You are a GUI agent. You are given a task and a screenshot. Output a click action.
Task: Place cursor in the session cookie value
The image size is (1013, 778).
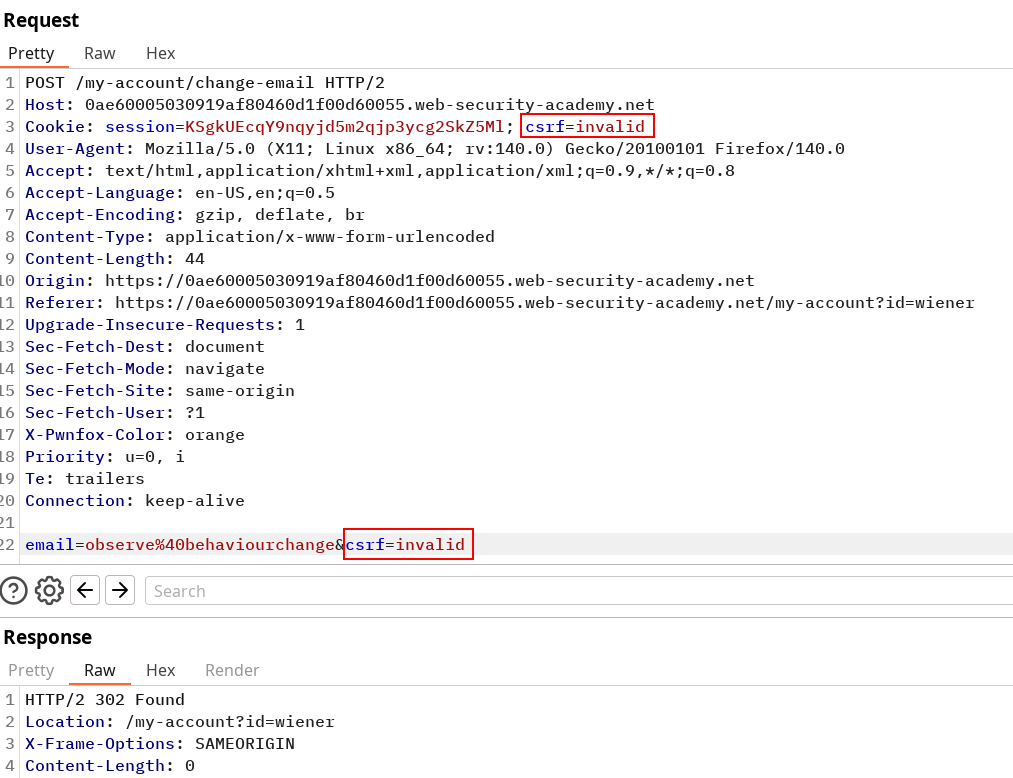(344, 127)
